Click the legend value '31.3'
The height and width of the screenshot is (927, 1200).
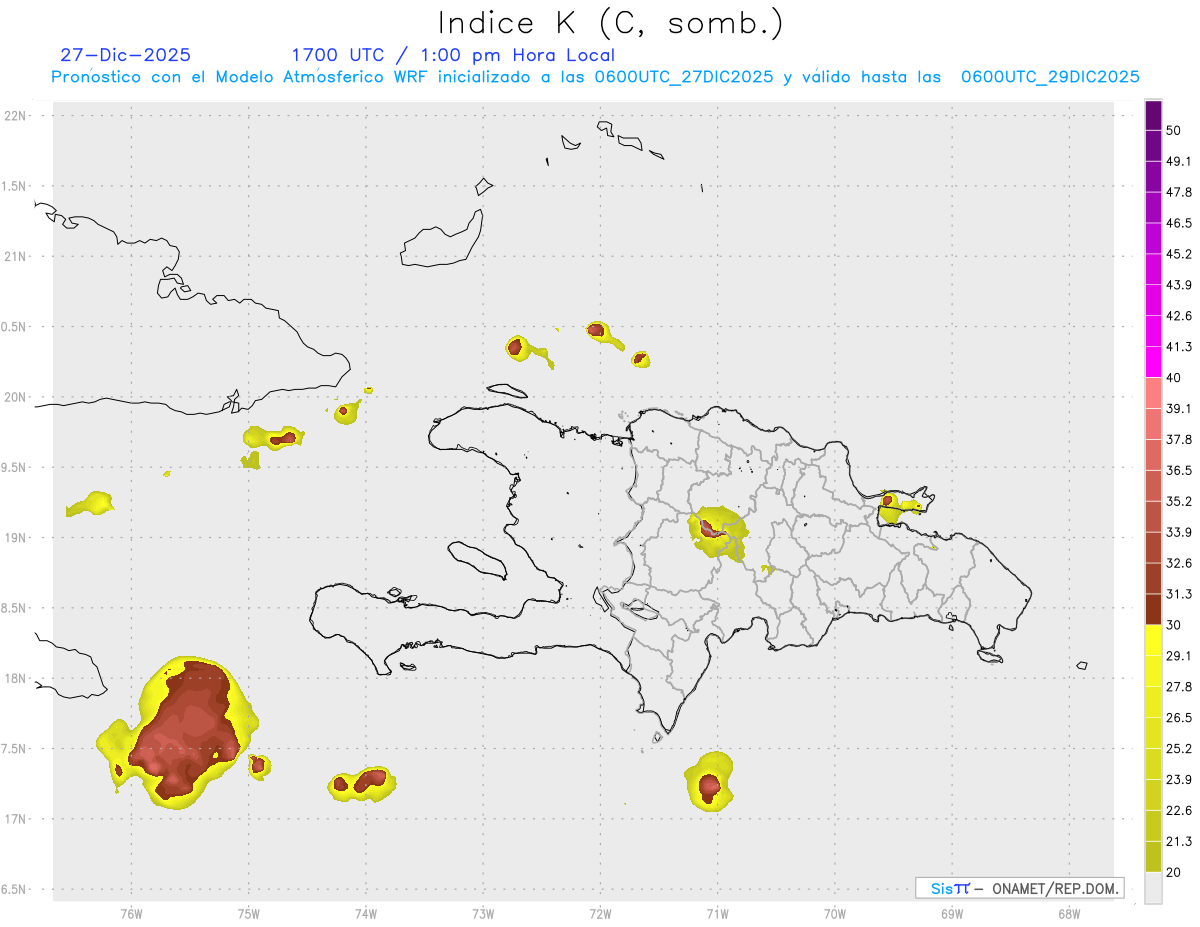(x=1179, y=594)
